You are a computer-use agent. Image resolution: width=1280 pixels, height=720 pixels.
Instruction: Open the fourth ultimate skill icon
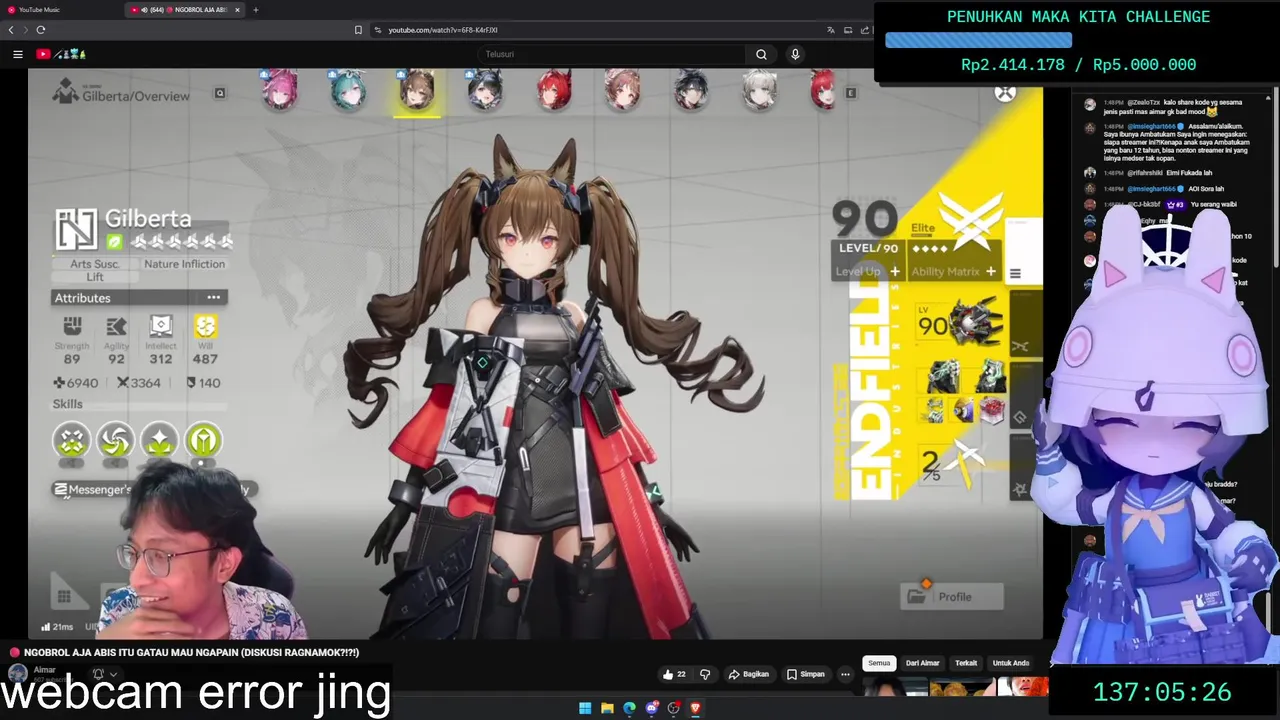pos(203,441)
